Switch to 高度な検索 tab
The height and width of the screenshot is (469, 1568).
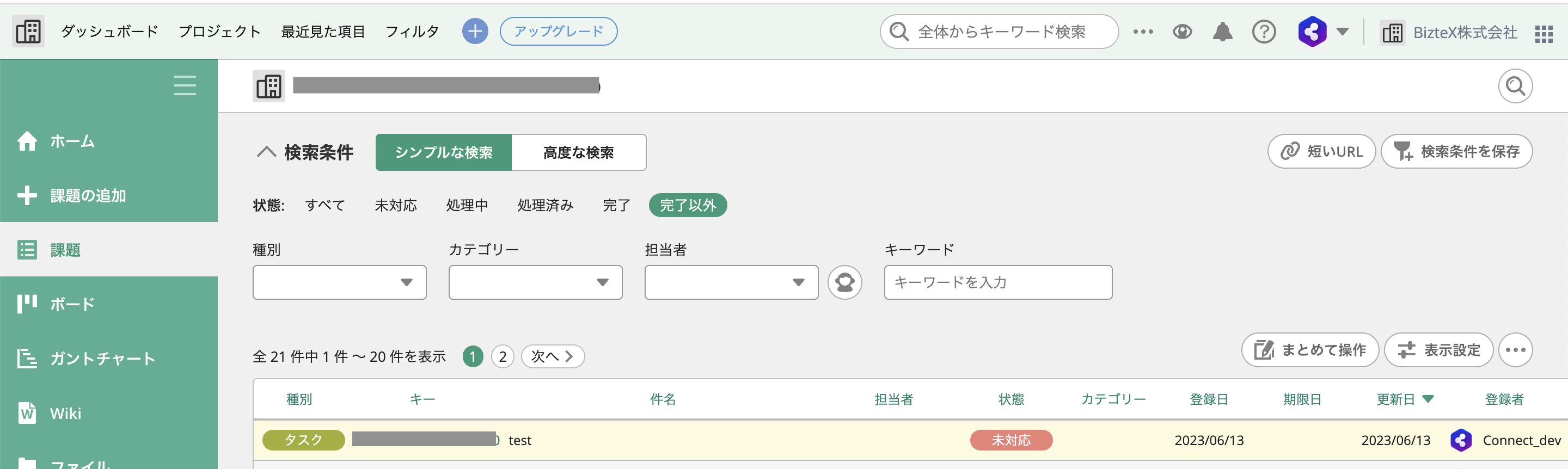(579, 152)
